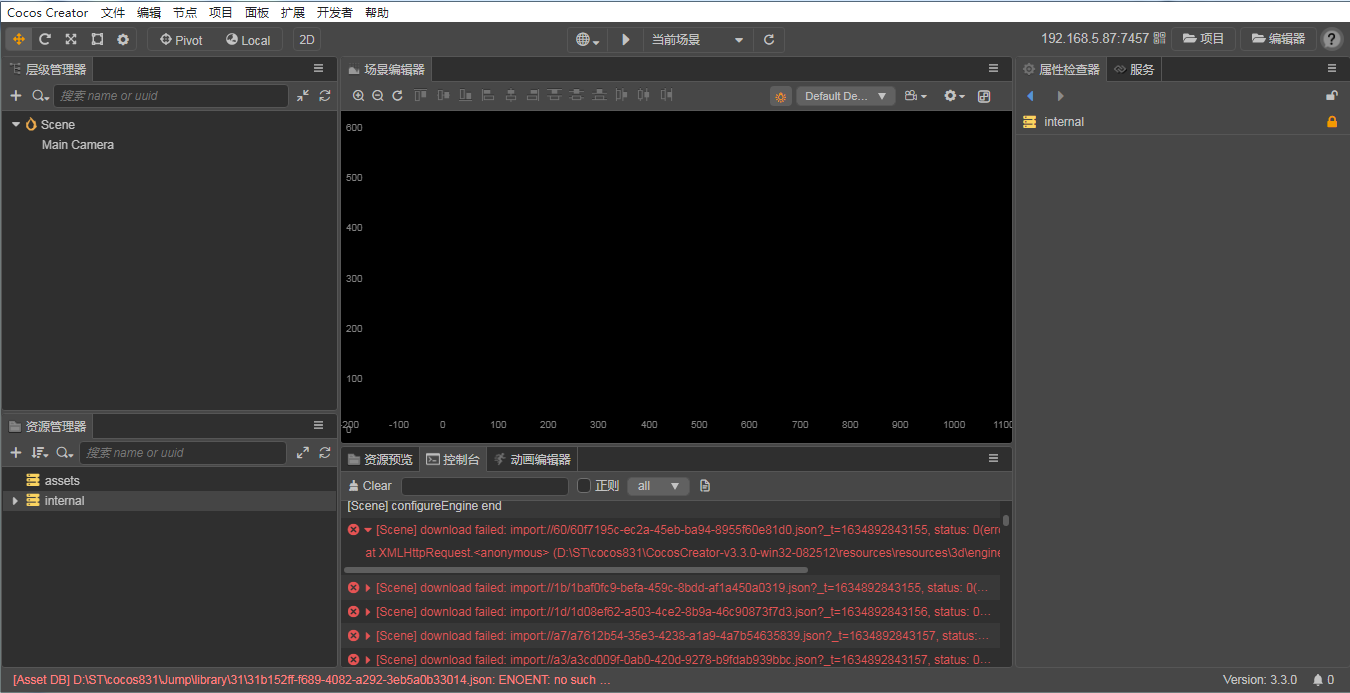
Task: Select the Move transform tool
Action: click(x=19, y=39)
